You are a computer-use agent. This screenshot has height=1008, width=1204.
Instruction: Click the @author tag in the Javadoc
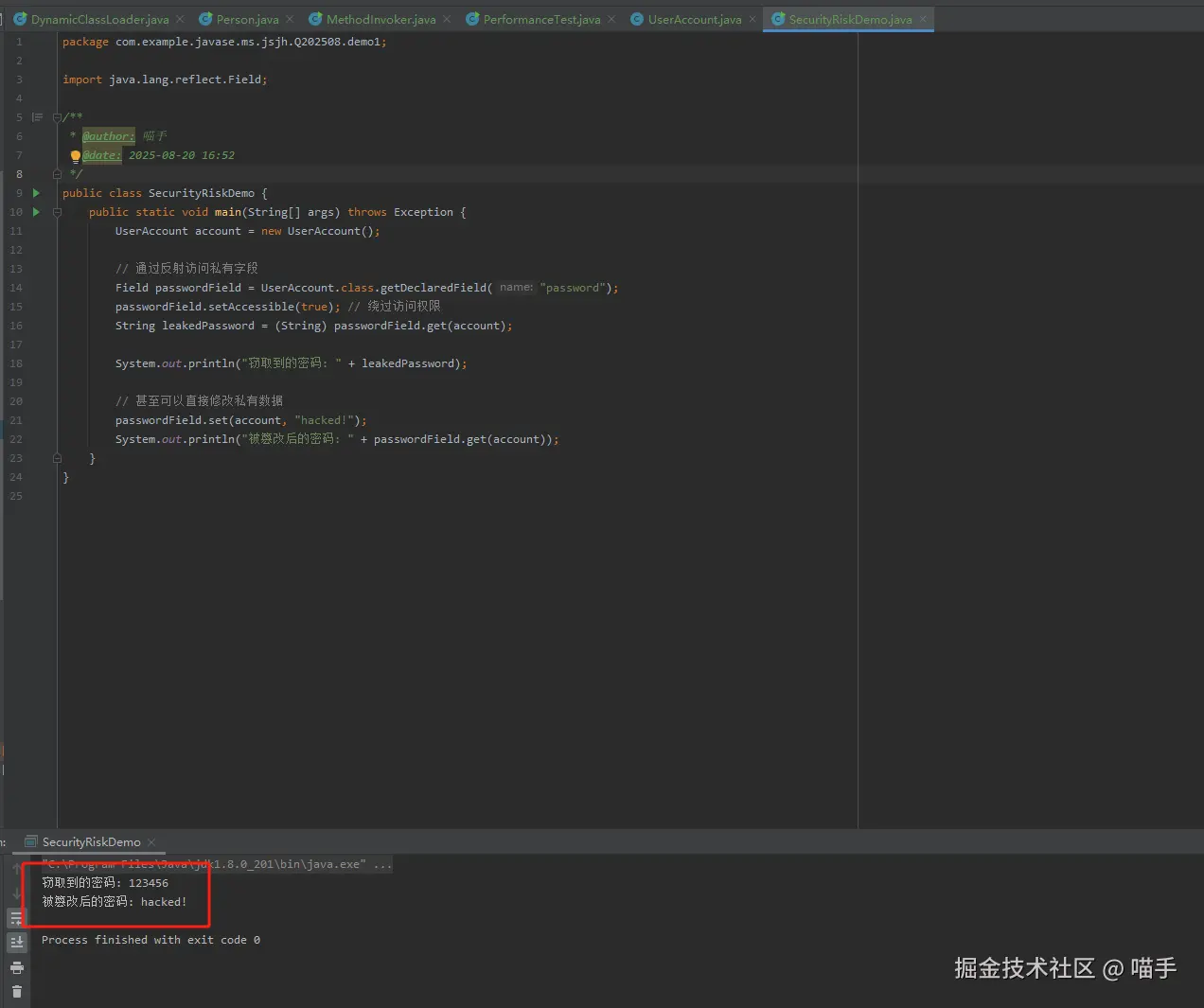click(x=108, y=136)
